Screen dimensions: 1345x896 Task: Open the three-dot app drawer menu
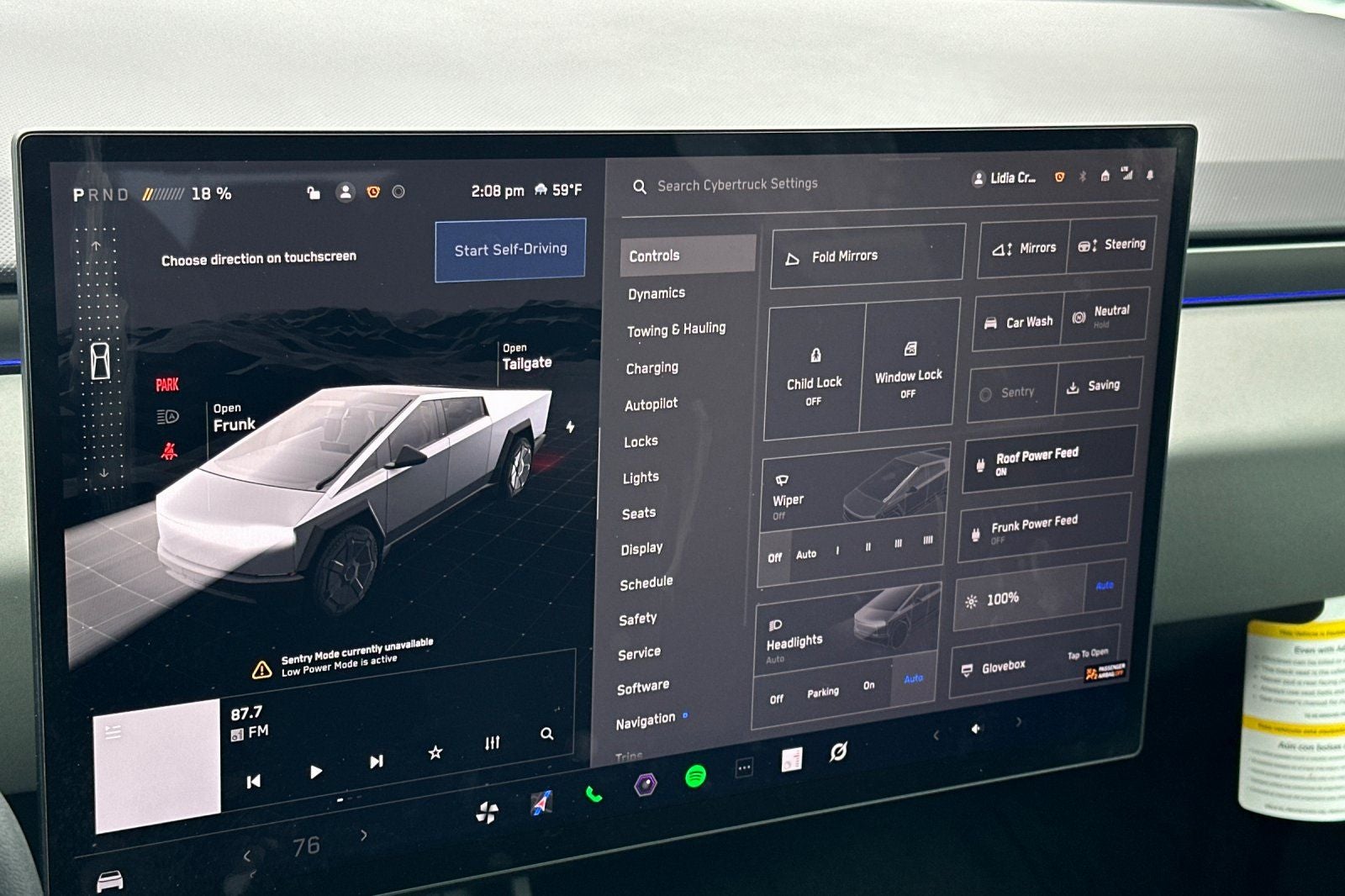[743, 767]
